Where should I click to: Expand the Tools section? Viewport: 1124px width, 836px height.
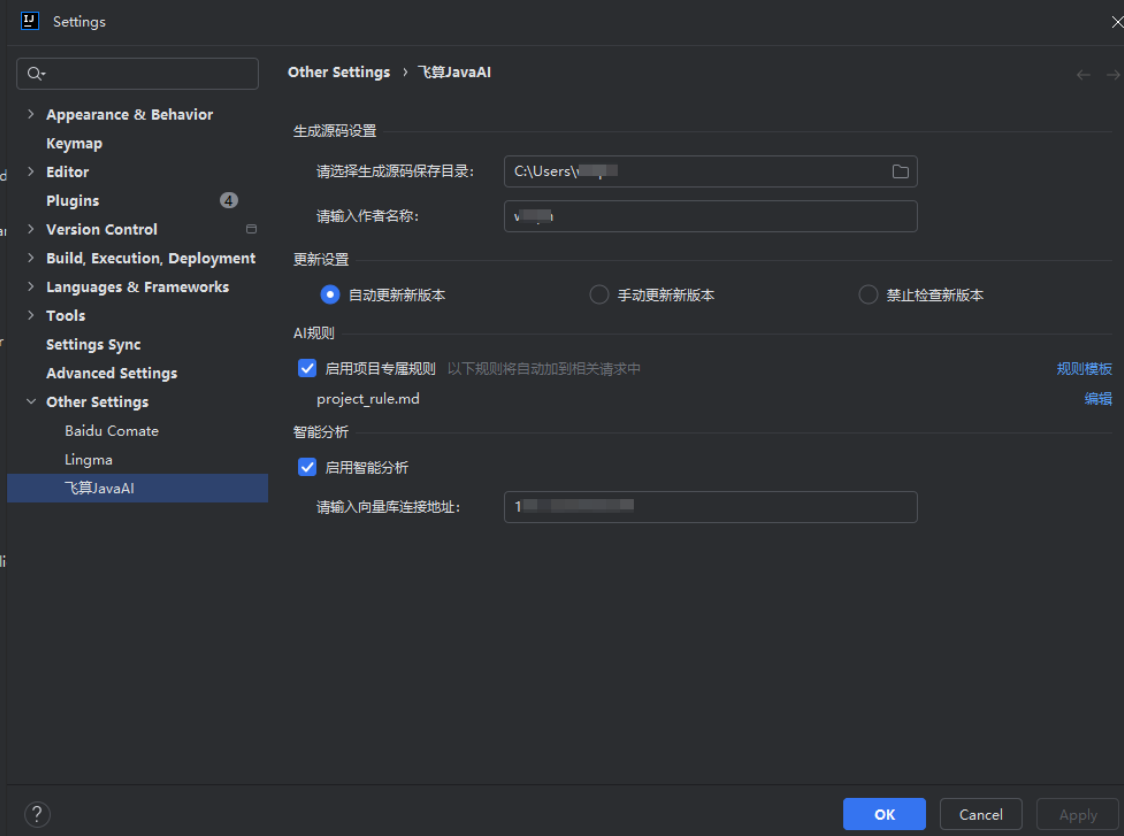31,315
